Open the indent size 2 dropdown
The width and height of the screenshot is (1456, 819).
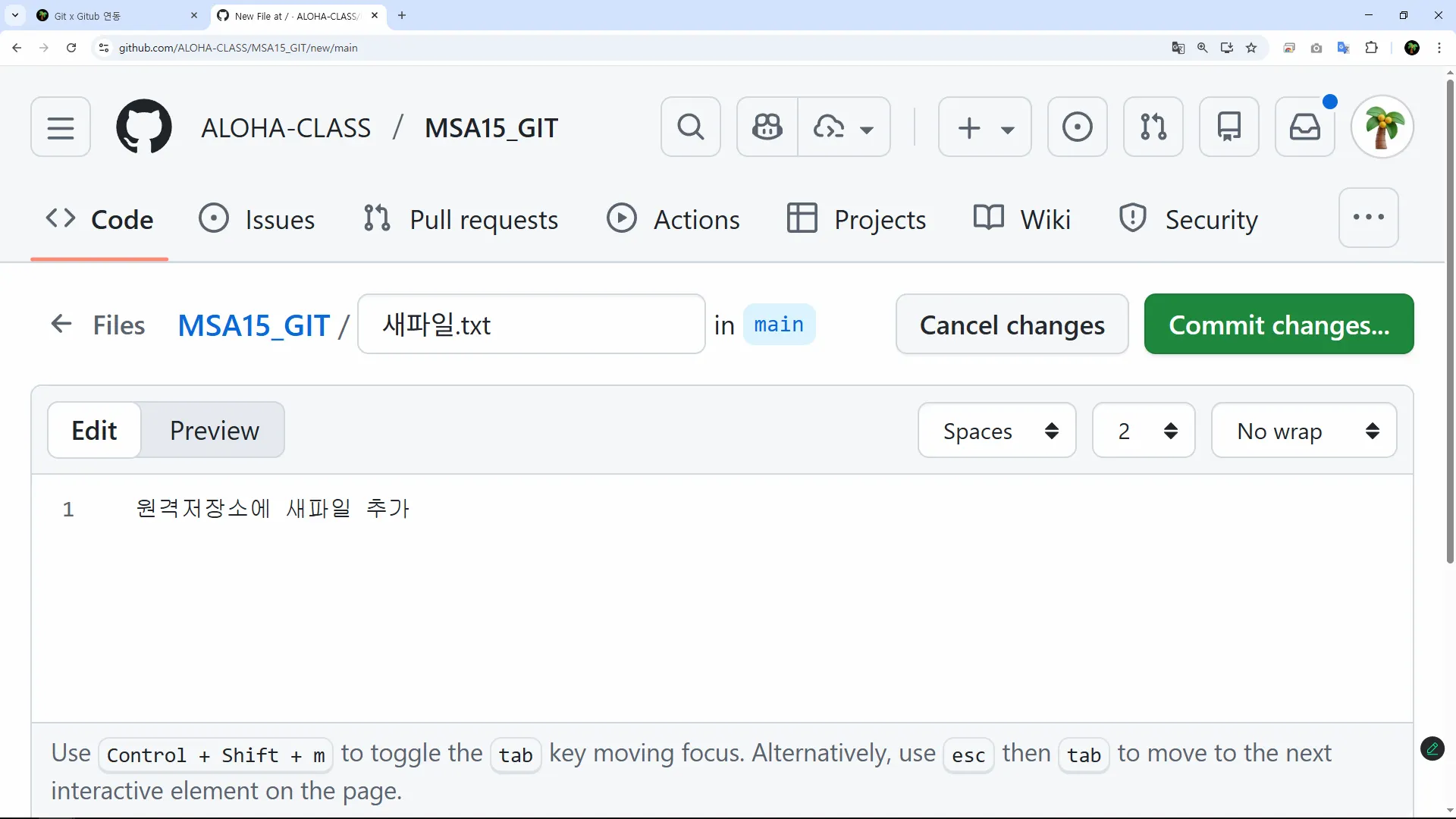1144,431
